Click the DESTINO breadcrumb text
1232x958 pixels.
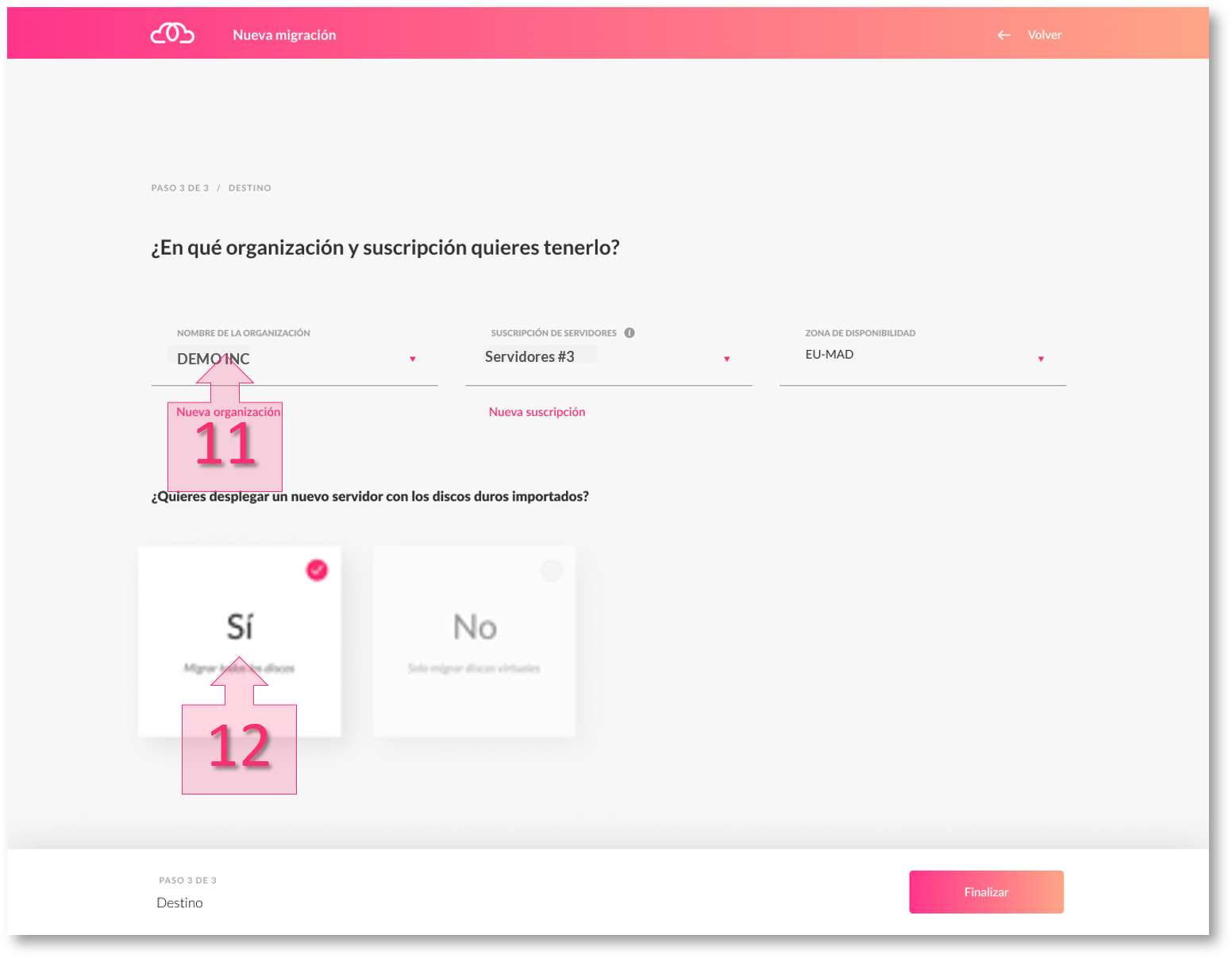click(250, 188)
